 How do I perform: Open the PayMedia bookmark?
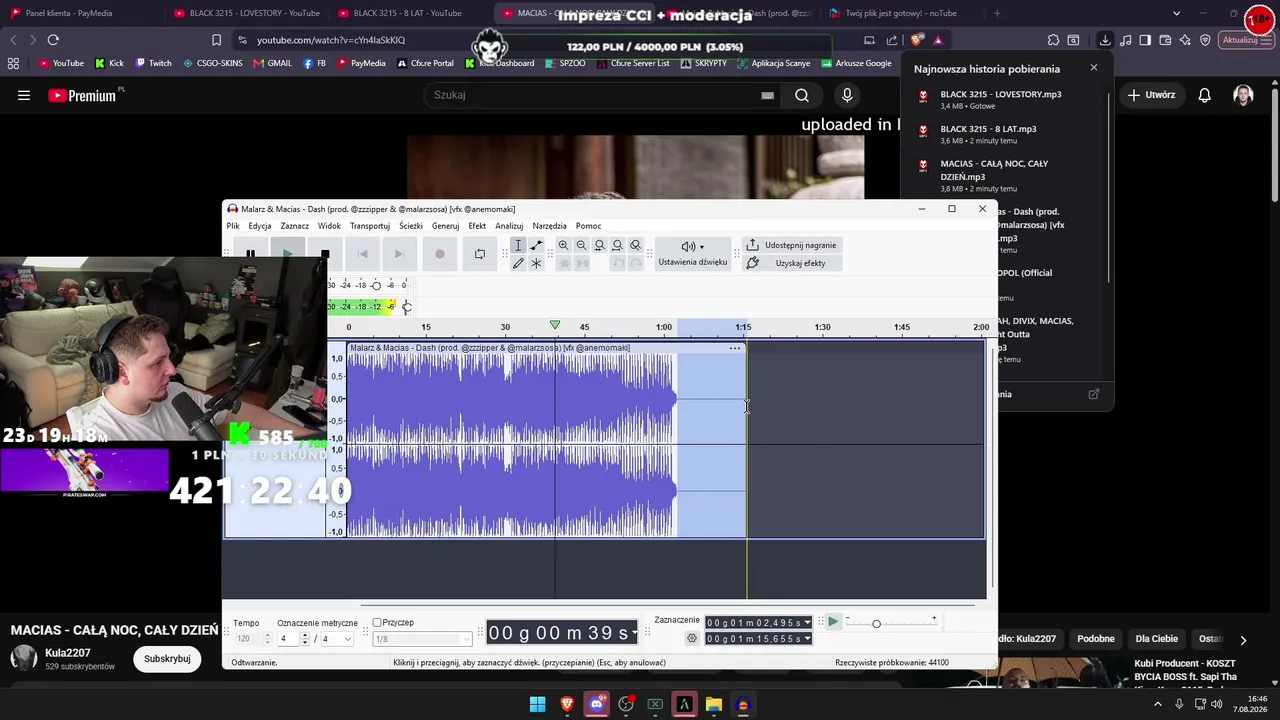(x=361, y=63)
